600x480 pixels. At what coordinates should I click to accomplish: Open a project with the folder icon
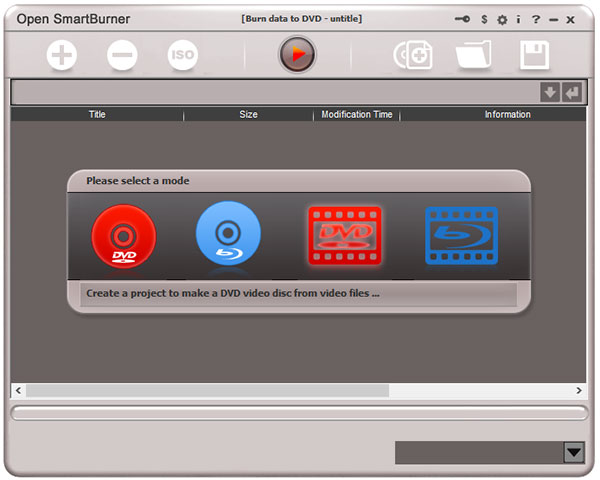[x=474, y=54]
